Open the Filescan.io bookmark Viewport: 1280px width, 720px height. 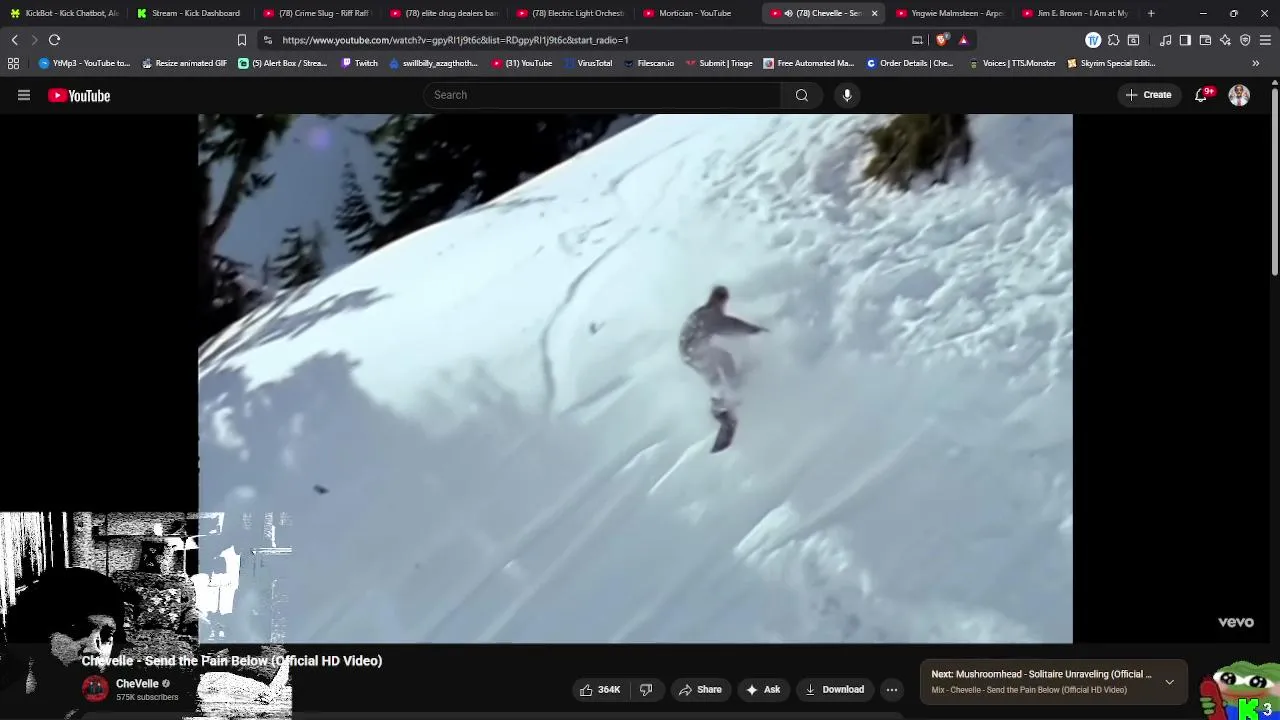pyautogui.click(x=648, y=63)
